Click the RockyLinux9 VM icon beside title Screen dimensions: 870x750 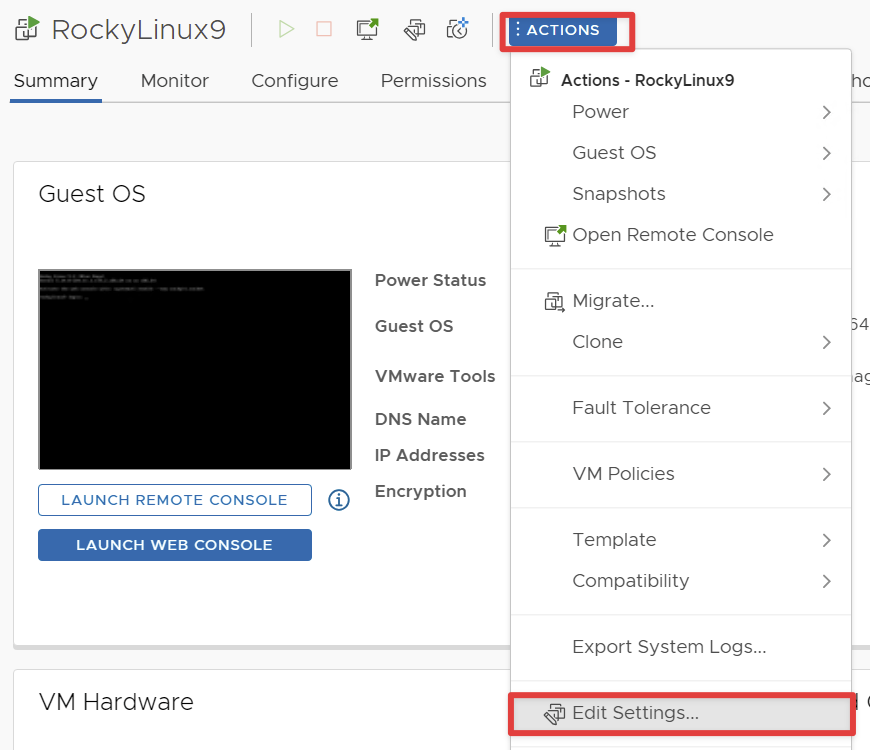pos(27,29)
